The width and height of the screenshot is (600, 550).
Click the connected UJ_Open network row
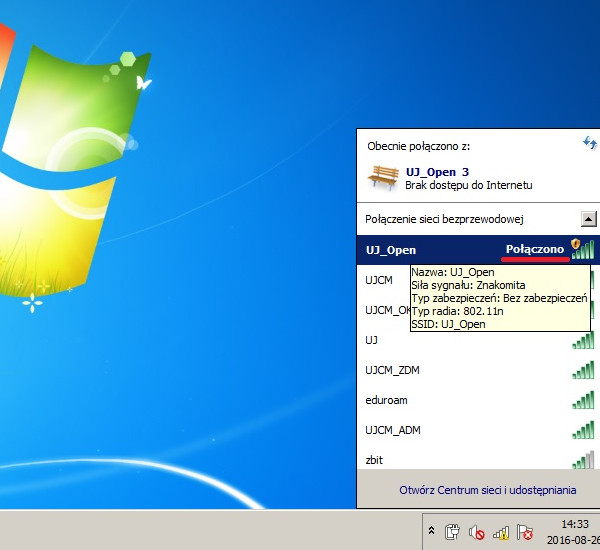(450, 249)
